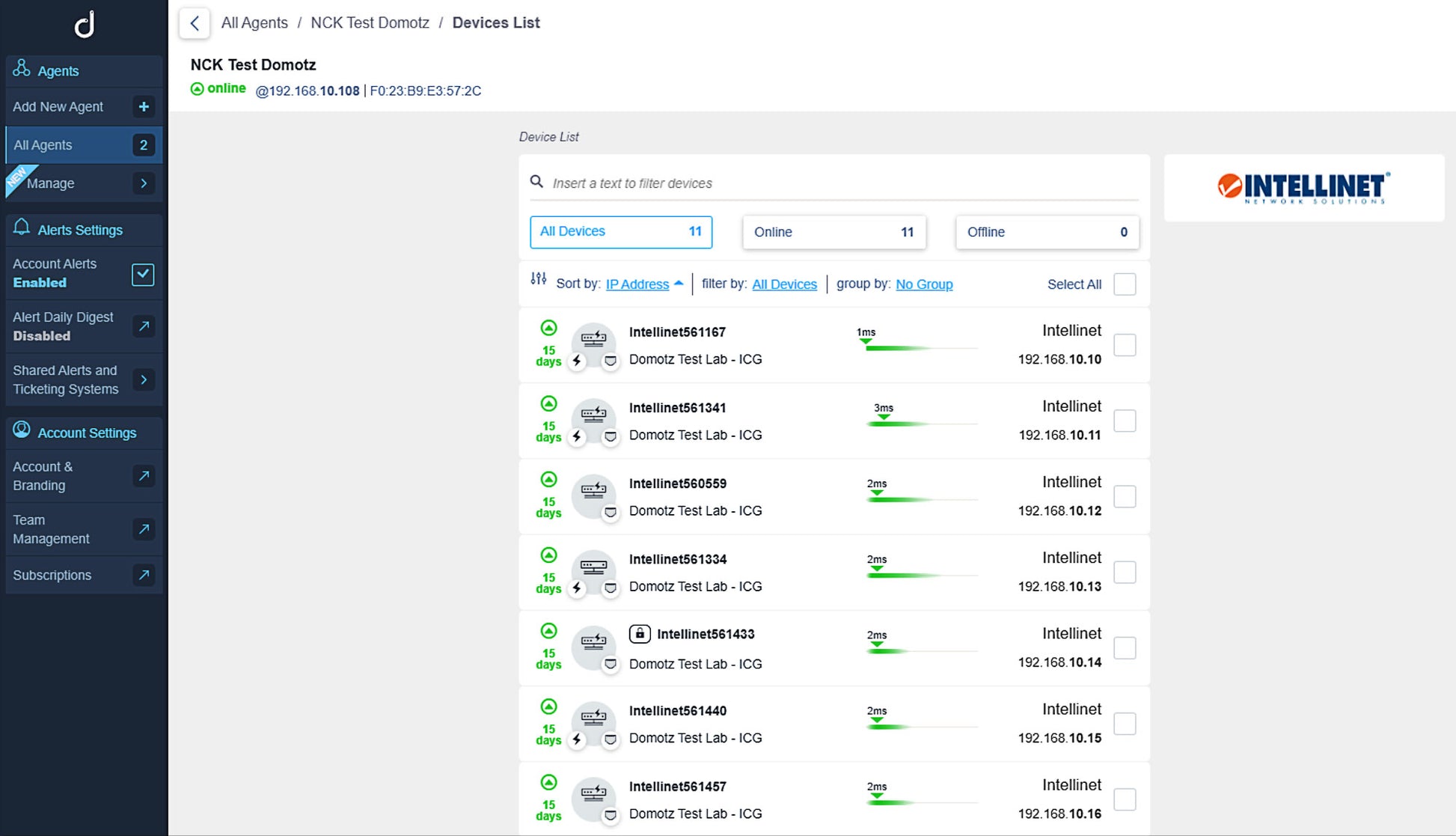Expand Shared Alerts and Ticketing Systems
Viewport: 1456px width, 836px height.
point(144,379)
